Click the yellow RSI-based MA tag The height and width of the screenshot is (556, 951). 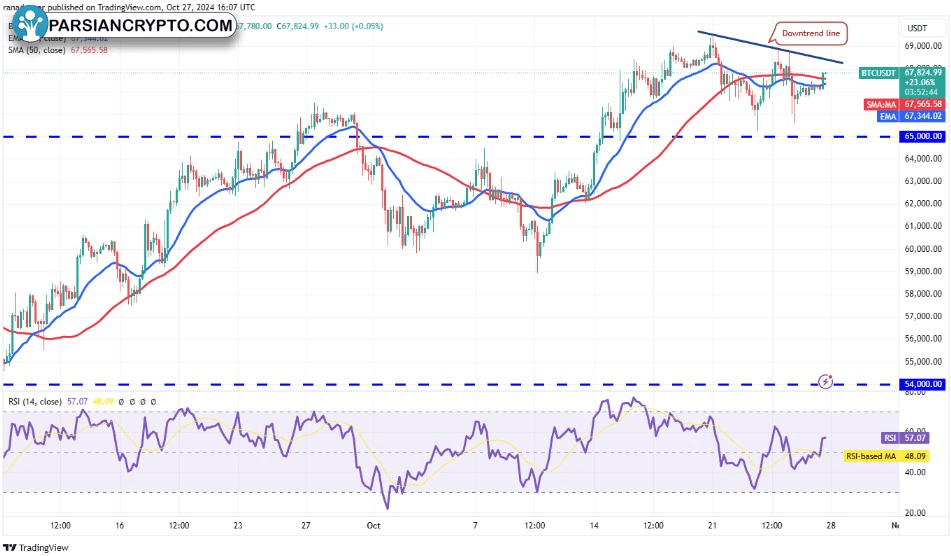pyautogui.click(x=886, y=456)
